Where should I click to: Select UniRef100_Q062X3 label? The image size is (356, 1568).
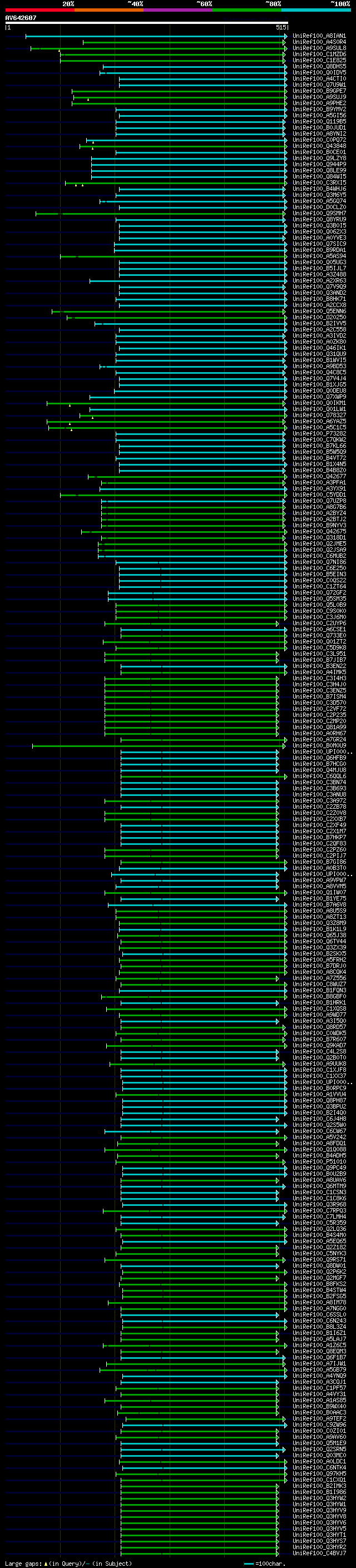(319, 231)
